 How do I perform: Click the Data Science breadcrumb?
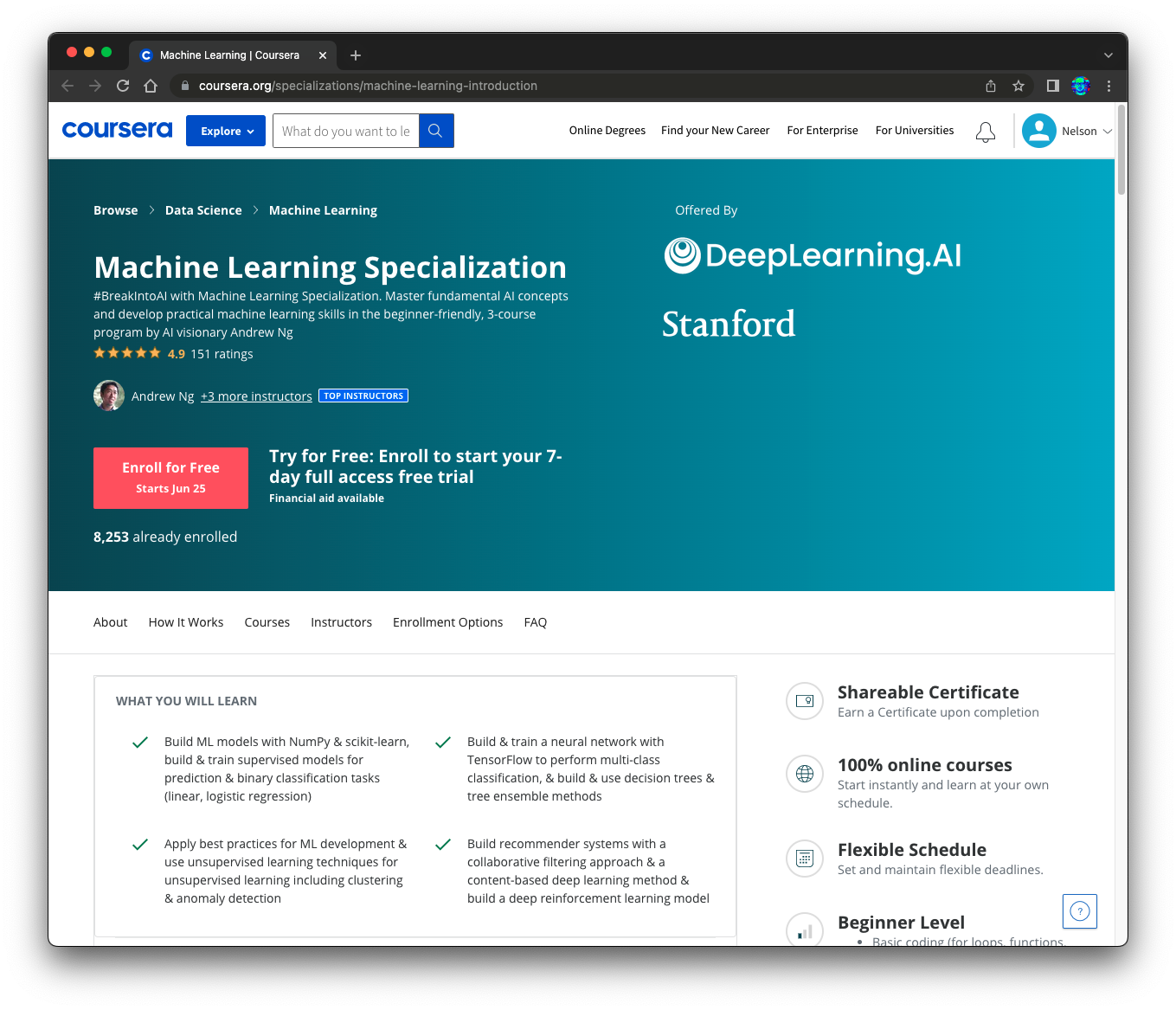(203, 210)
